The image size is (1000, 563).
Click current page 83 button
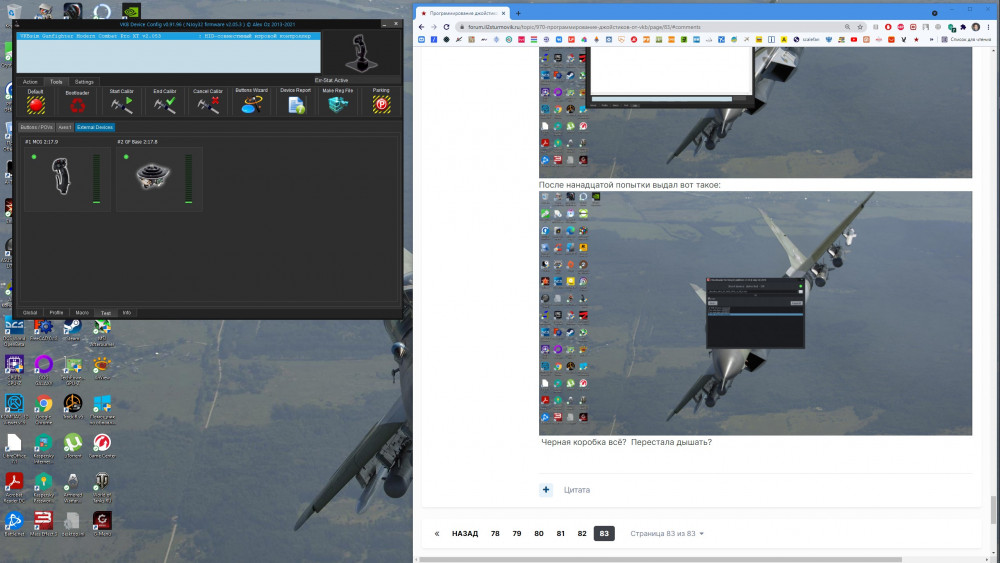point(604,534)
